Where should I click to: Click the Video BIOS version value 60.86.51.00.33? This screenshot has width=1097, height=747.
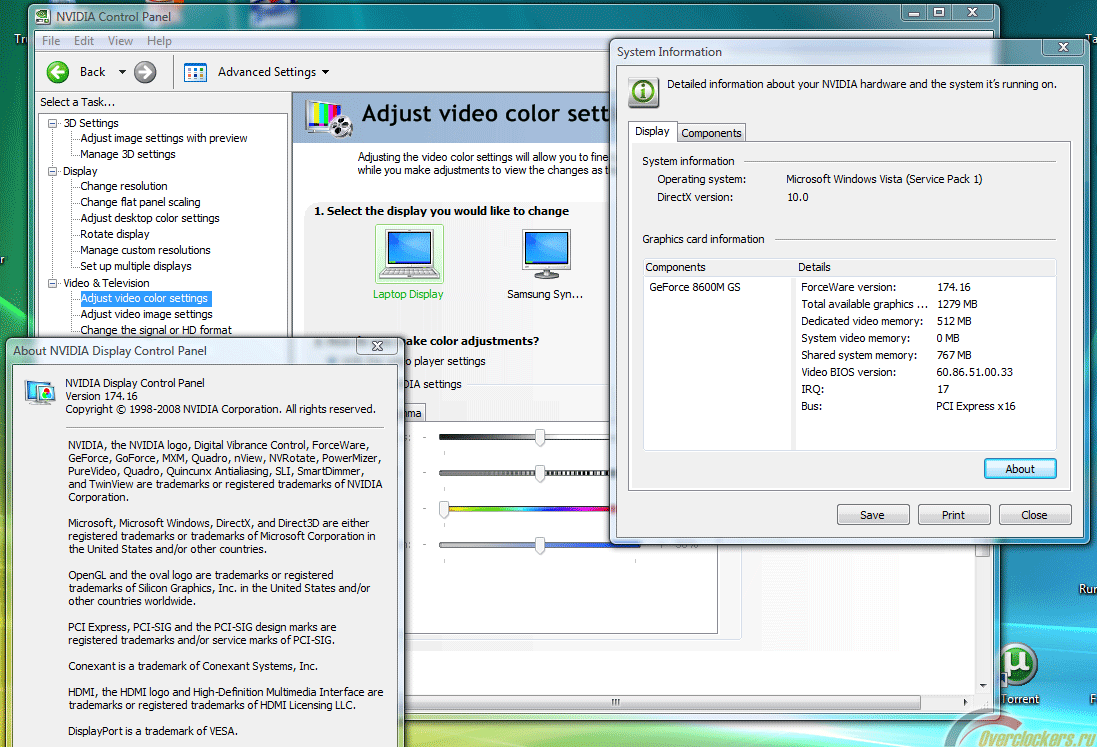975,373
